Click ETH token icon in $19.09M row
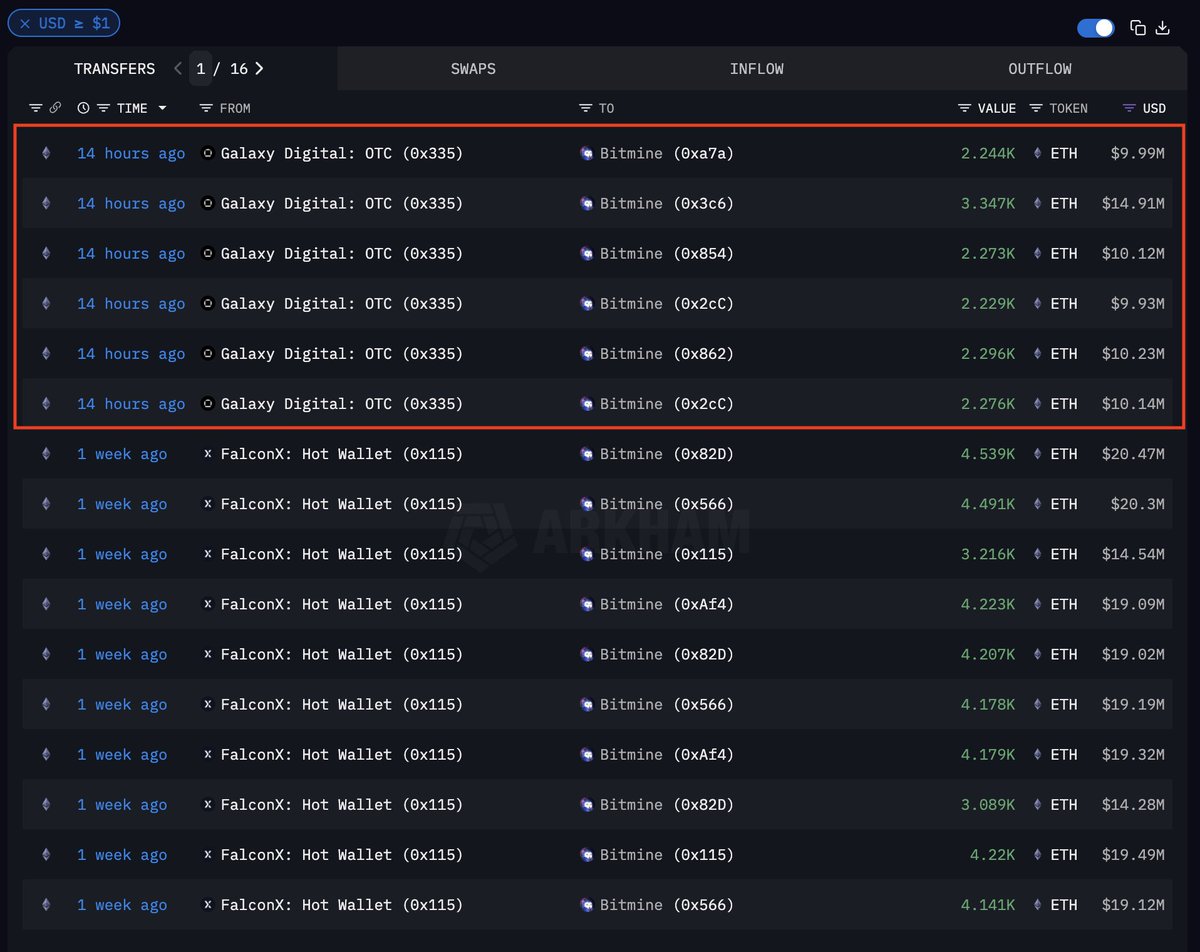The image size is (1200, 952). 1037,604
